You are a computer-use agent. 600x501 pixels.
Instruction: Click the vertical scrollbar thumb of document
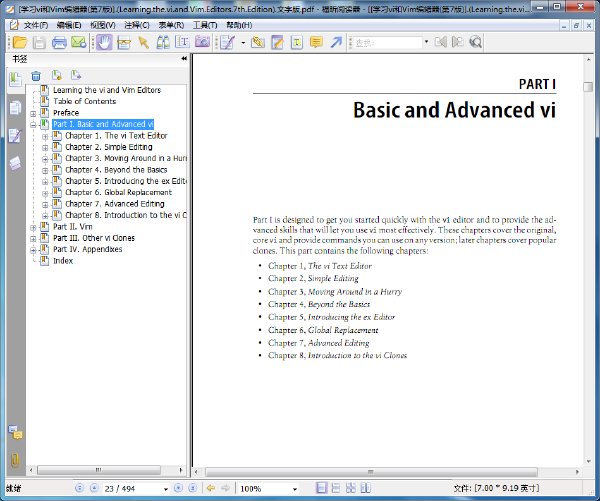(x=588, y=86)
